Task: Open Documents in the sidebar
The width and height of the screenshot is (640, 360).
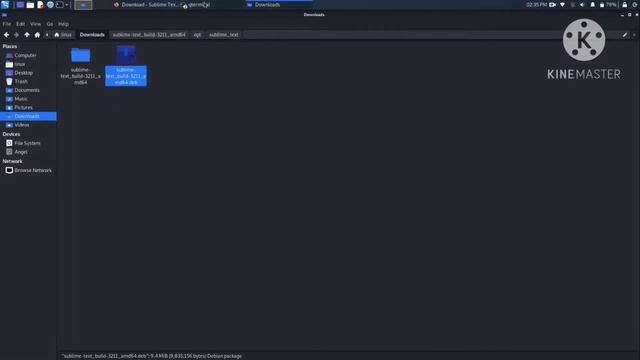Action: [28, 90]
